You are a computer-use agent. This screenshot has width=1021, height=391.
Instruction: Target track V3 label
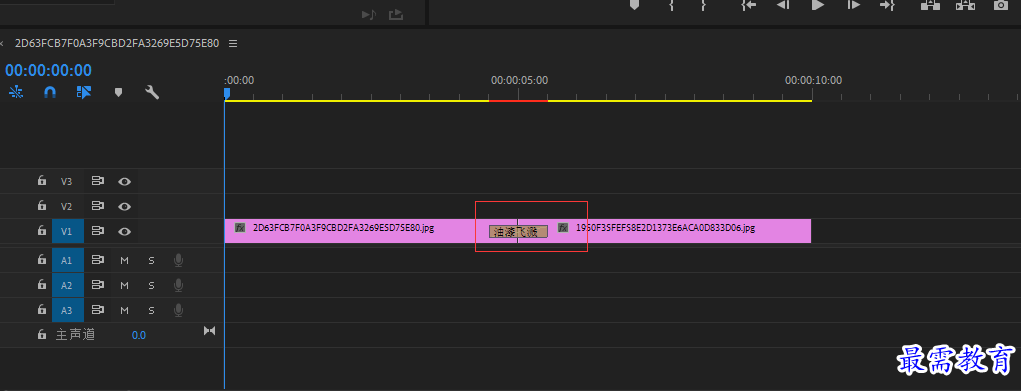tap(66, 181)
